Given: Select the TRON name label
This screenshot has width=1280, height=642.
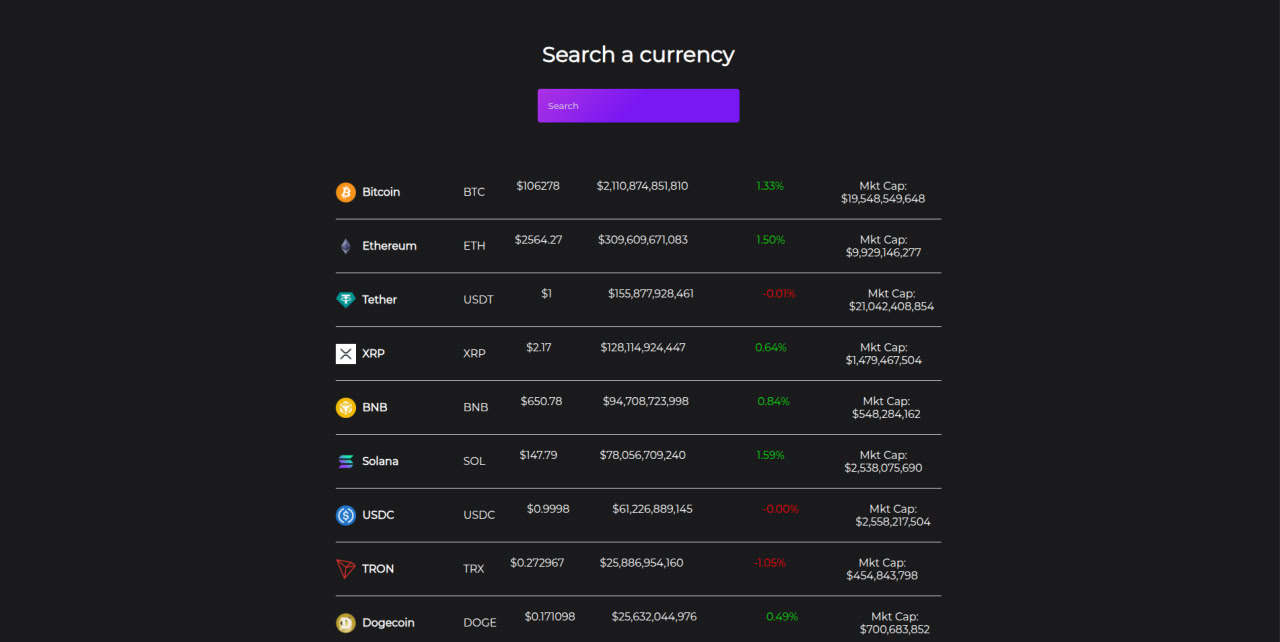Looking at the screenshot, I should [x=378, y=569].
